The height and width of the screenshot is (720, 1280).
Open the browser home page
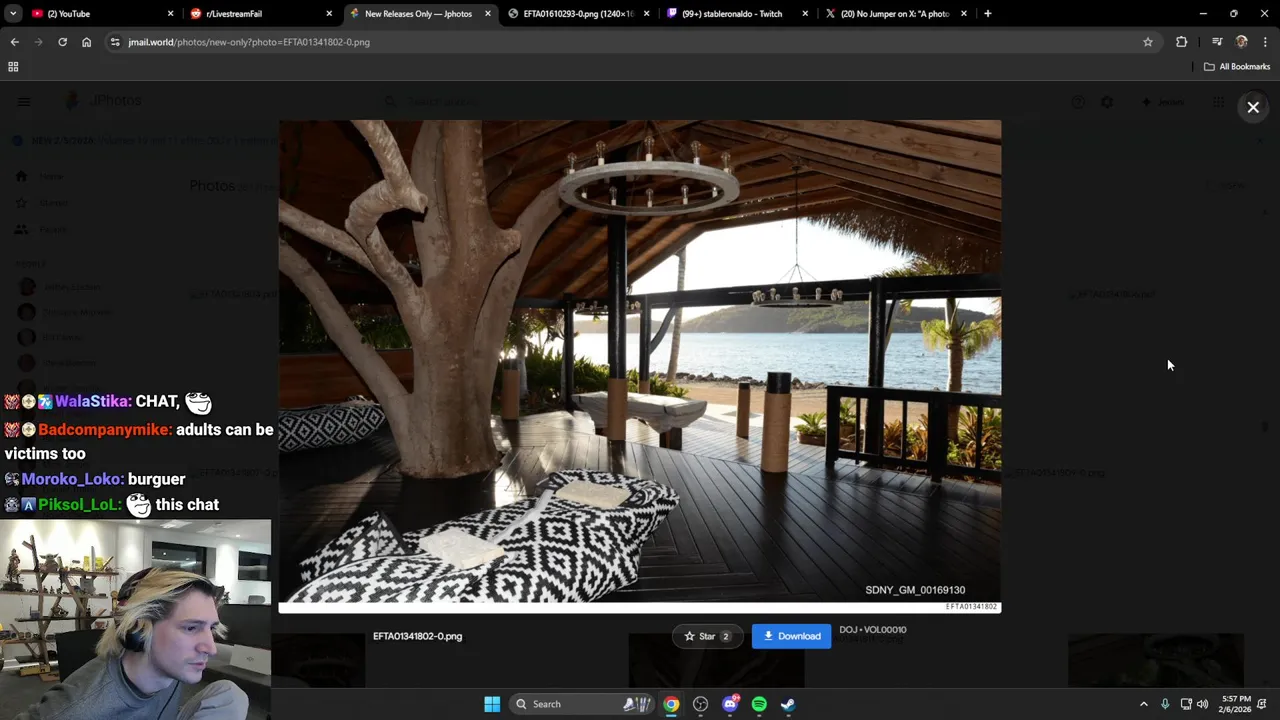(87, 42)
